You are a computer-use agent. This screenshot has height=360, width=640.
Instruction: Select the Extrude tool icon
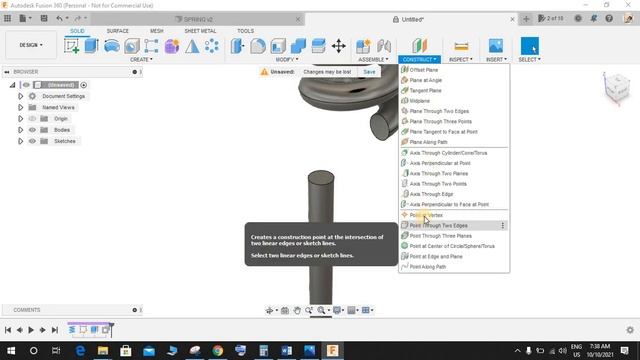(x=91, y=46)
